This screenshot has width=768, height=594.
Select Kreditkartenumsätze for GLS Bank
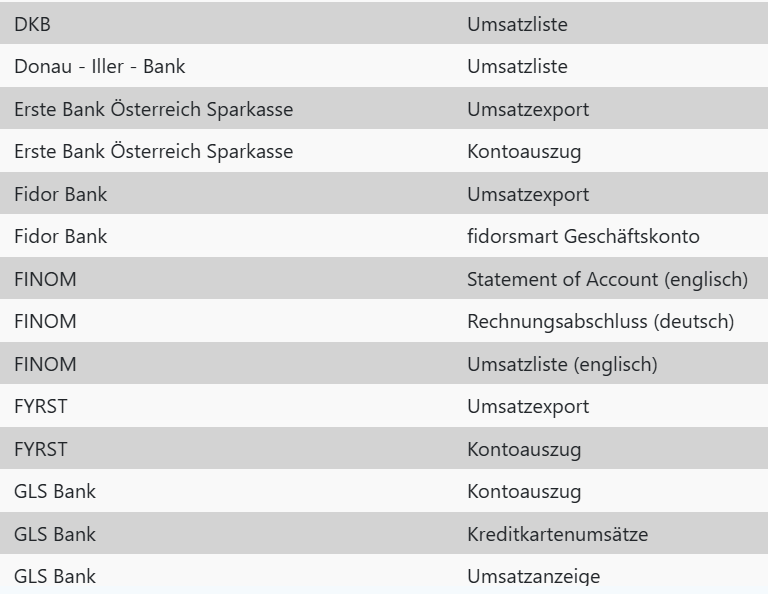[x=557, y=535]
